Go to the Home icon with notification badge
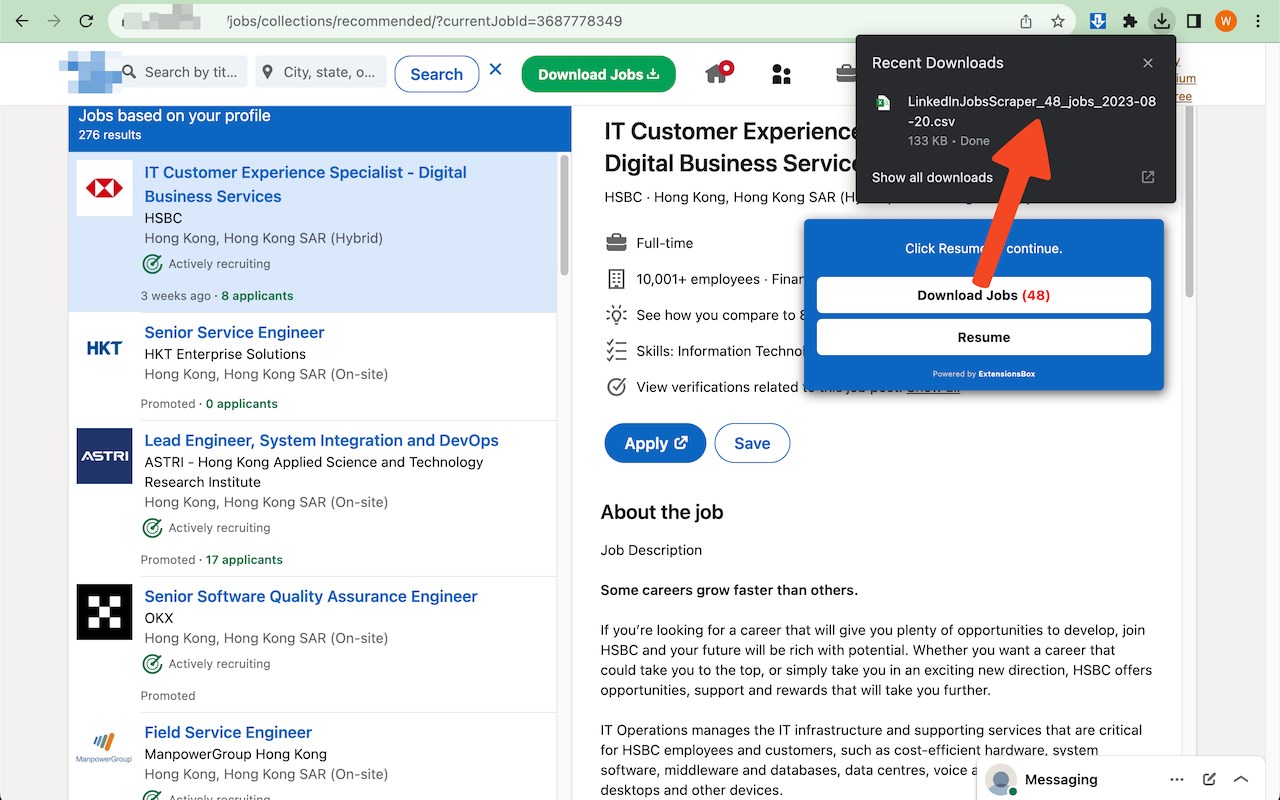This screenshot has height=800, width=1280. click(x=718, y=73)
